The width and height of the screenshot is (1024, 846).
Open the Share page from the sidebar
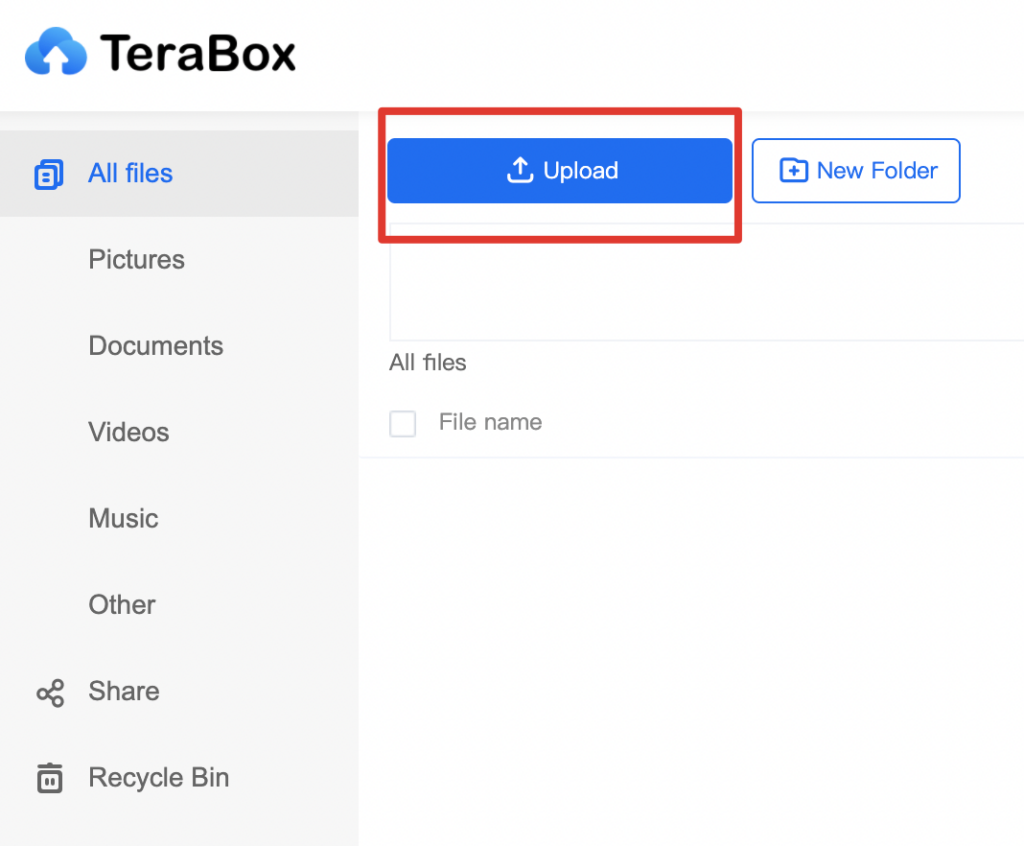click(123, 691)
